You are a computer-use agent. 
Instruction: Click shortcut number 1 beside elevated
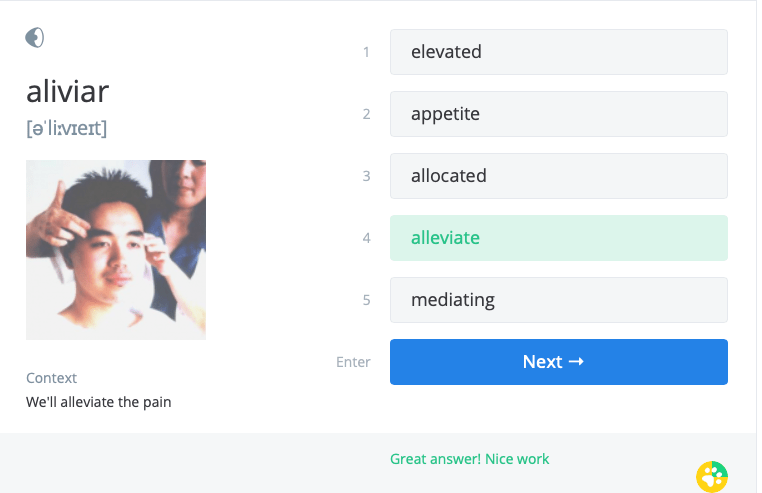366,52
